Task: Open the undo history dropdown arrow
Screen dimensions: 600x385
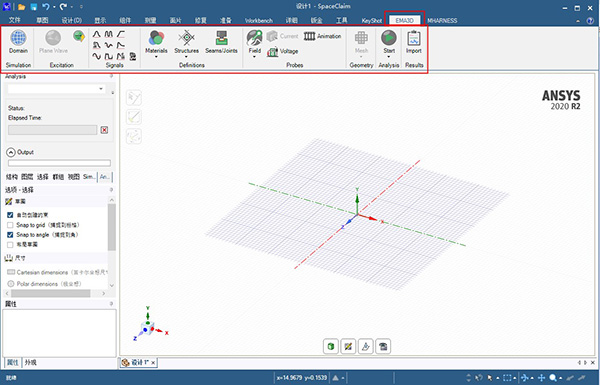Action: (x=54, y=7)
